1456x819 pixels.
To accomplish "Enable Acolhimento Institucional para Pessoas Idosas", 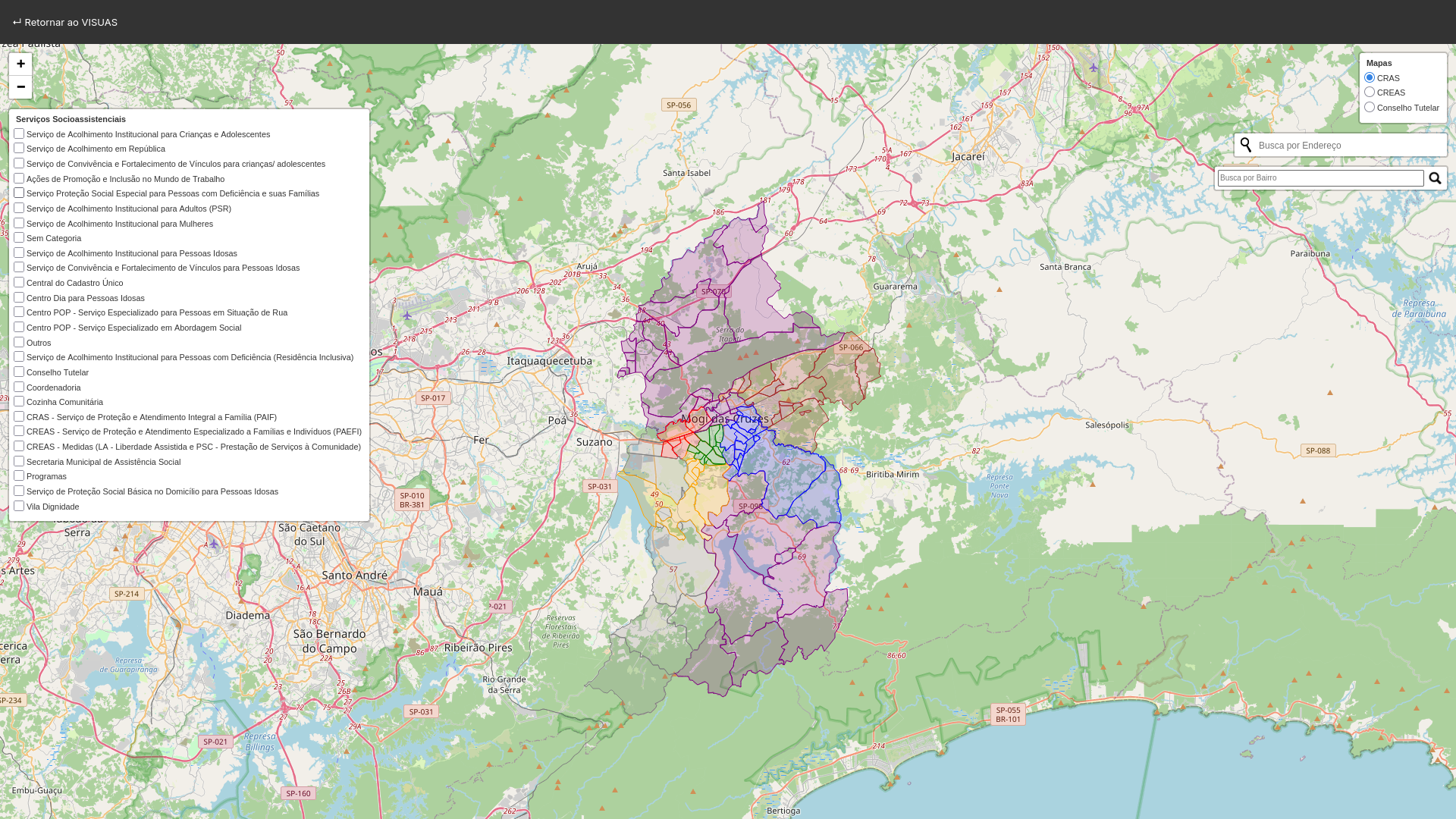I will click(x=19, y=253).
